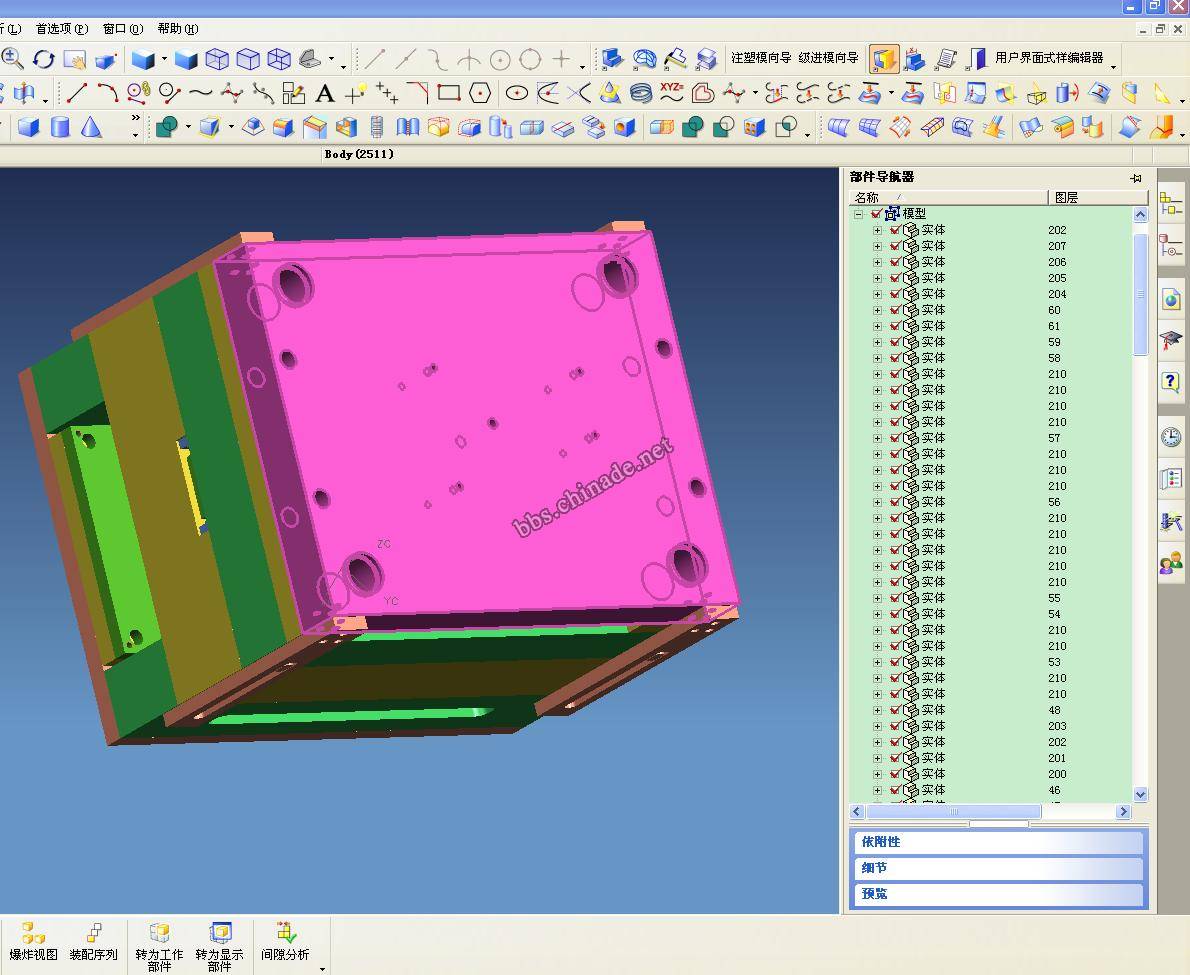Select the Text 'A' curve tool
1190x975 pixels.
[324, 94]
